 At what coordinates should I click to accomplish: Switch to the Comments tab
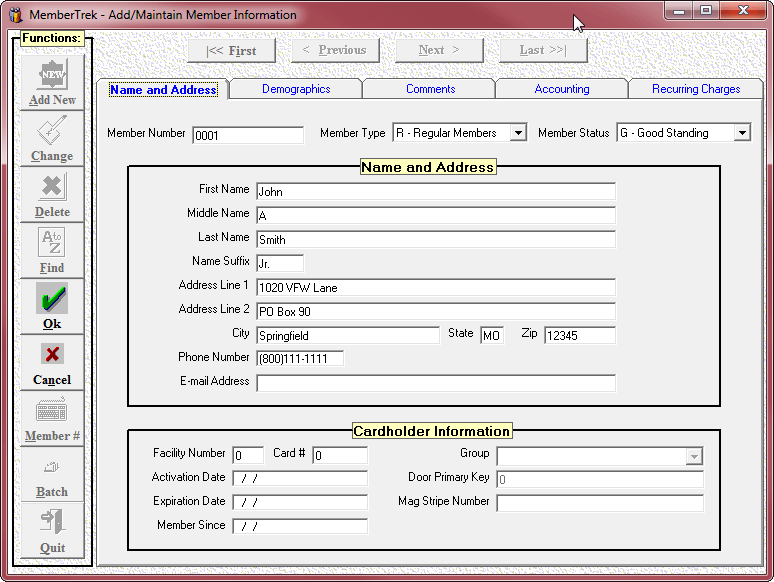(x=430, y=89)
